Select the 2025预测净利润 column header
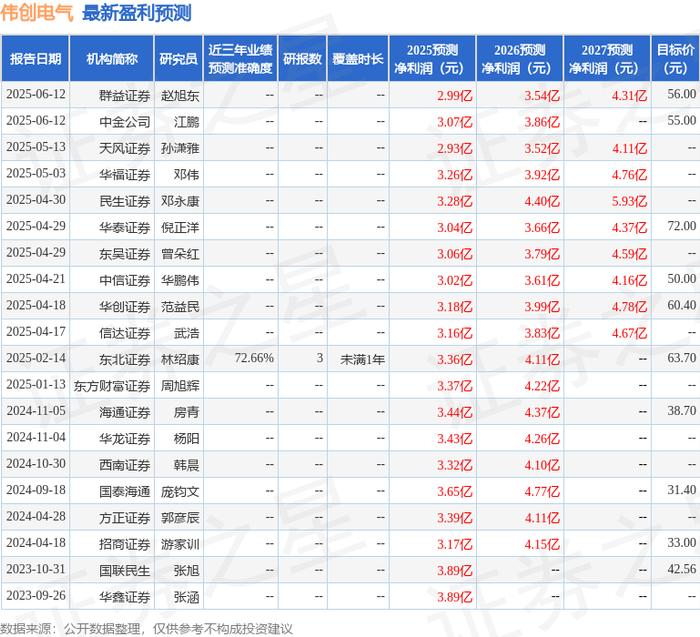Viewport: 700px width, 637px height. pyautogui.click(x=432, y=58)
